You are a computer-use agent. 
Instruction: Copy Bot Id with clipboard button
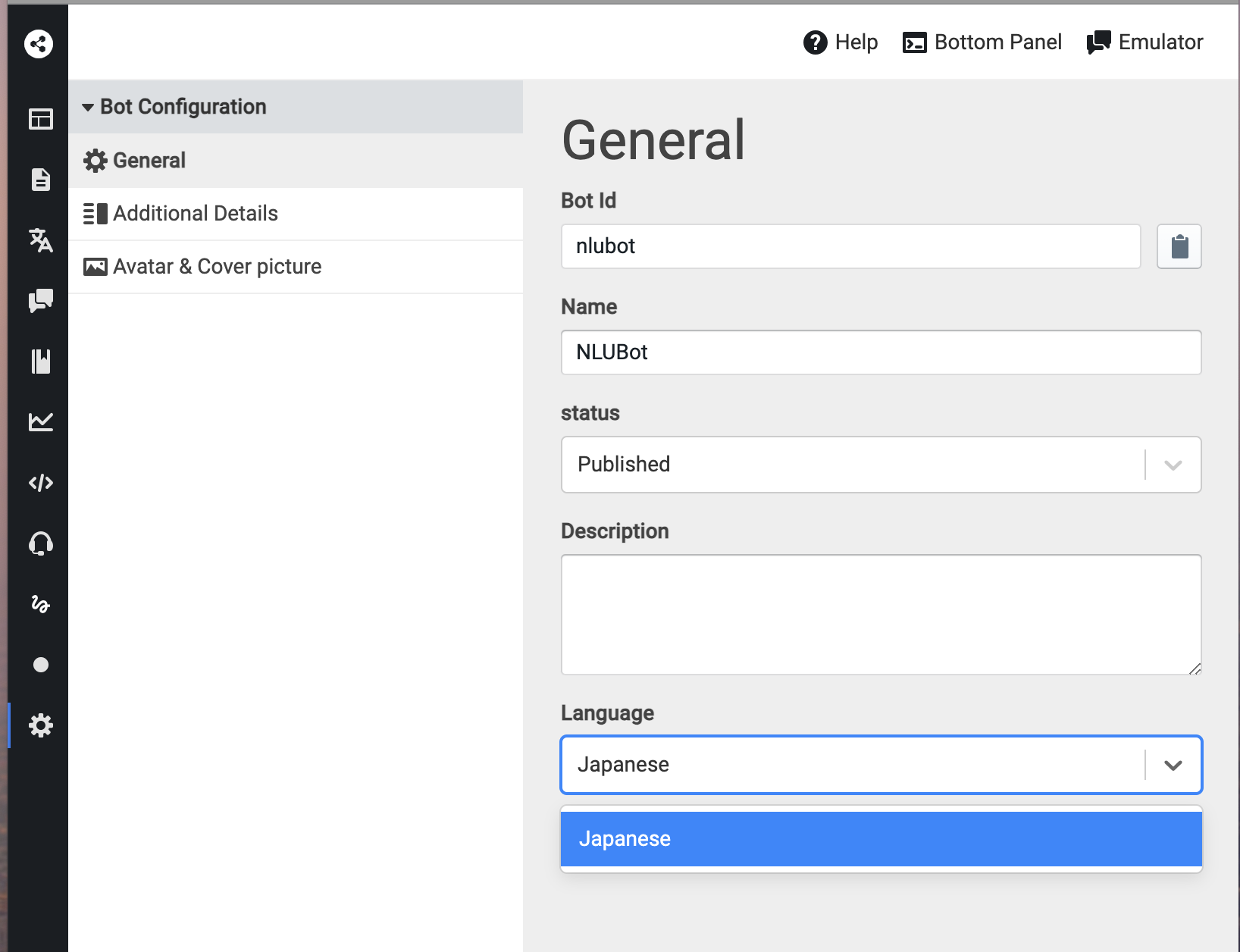(1179, 246)
